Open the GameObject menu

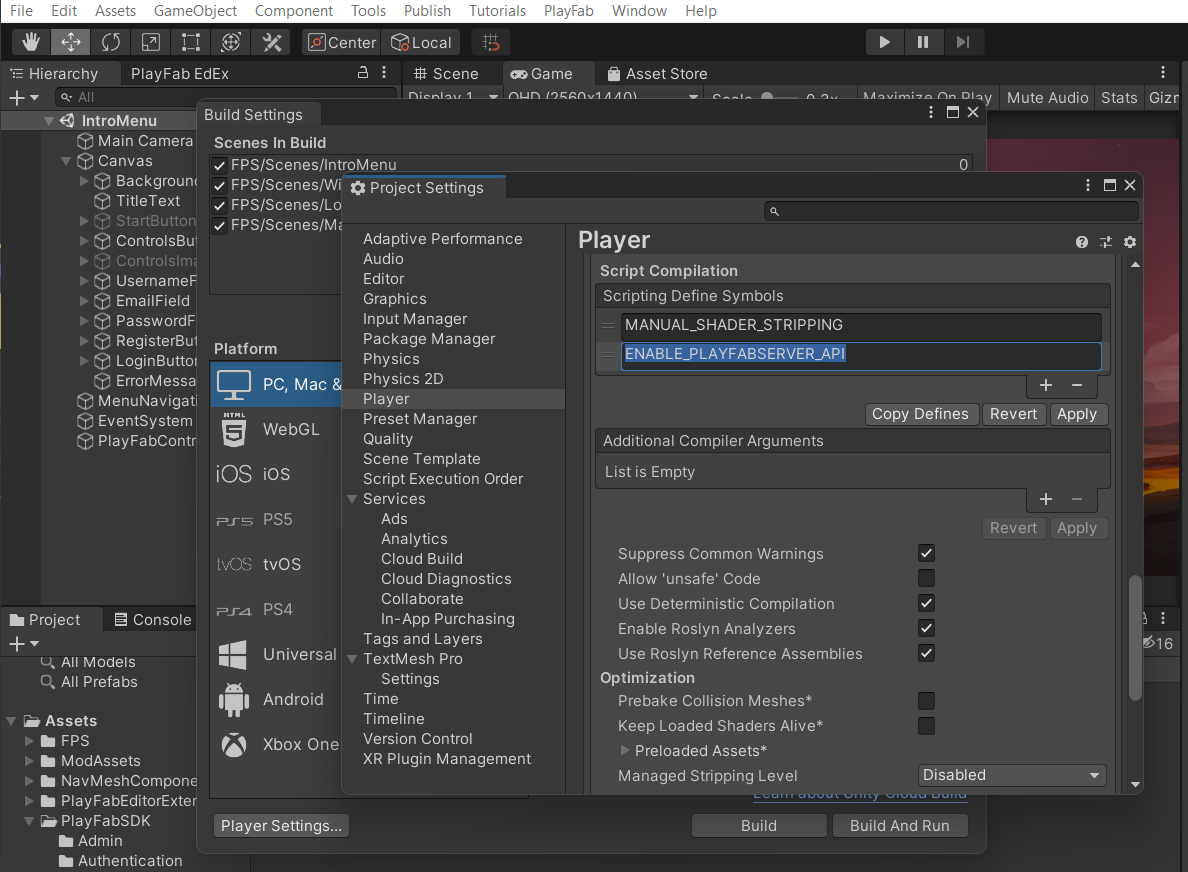coord(195,11)
